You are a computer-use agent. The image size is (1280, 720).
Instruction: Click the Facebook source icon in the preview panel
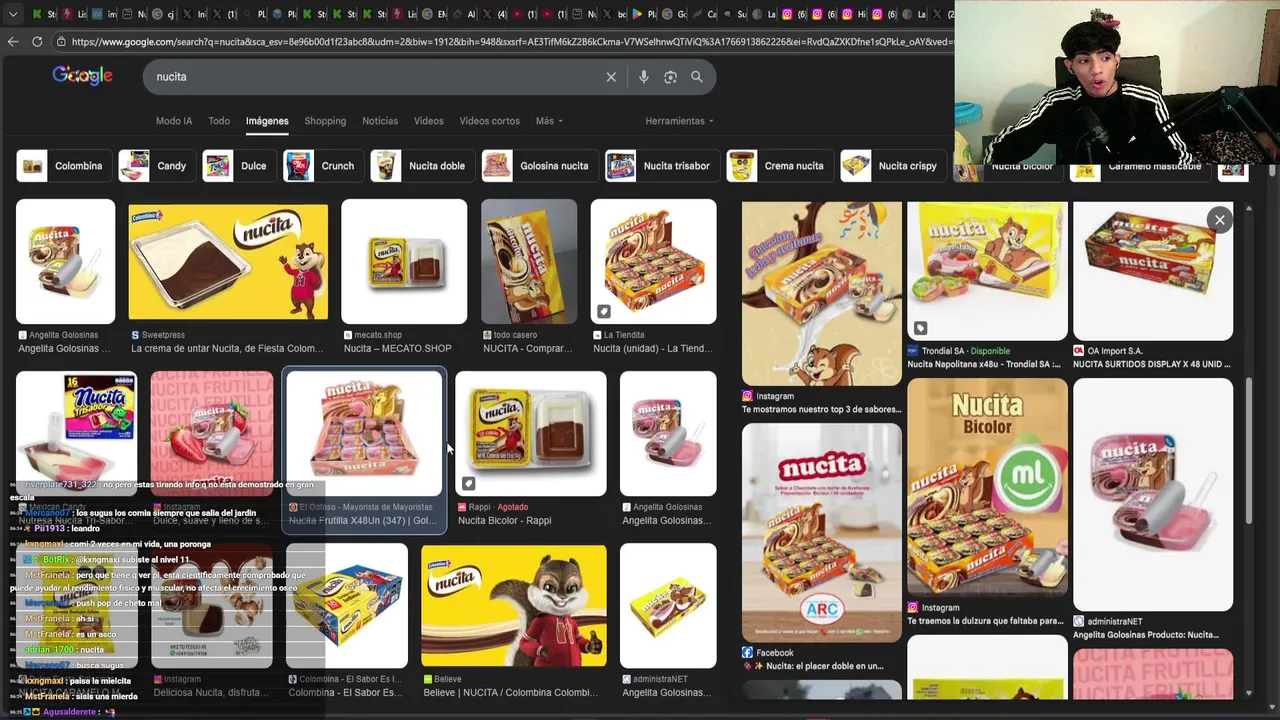(747, 653)
